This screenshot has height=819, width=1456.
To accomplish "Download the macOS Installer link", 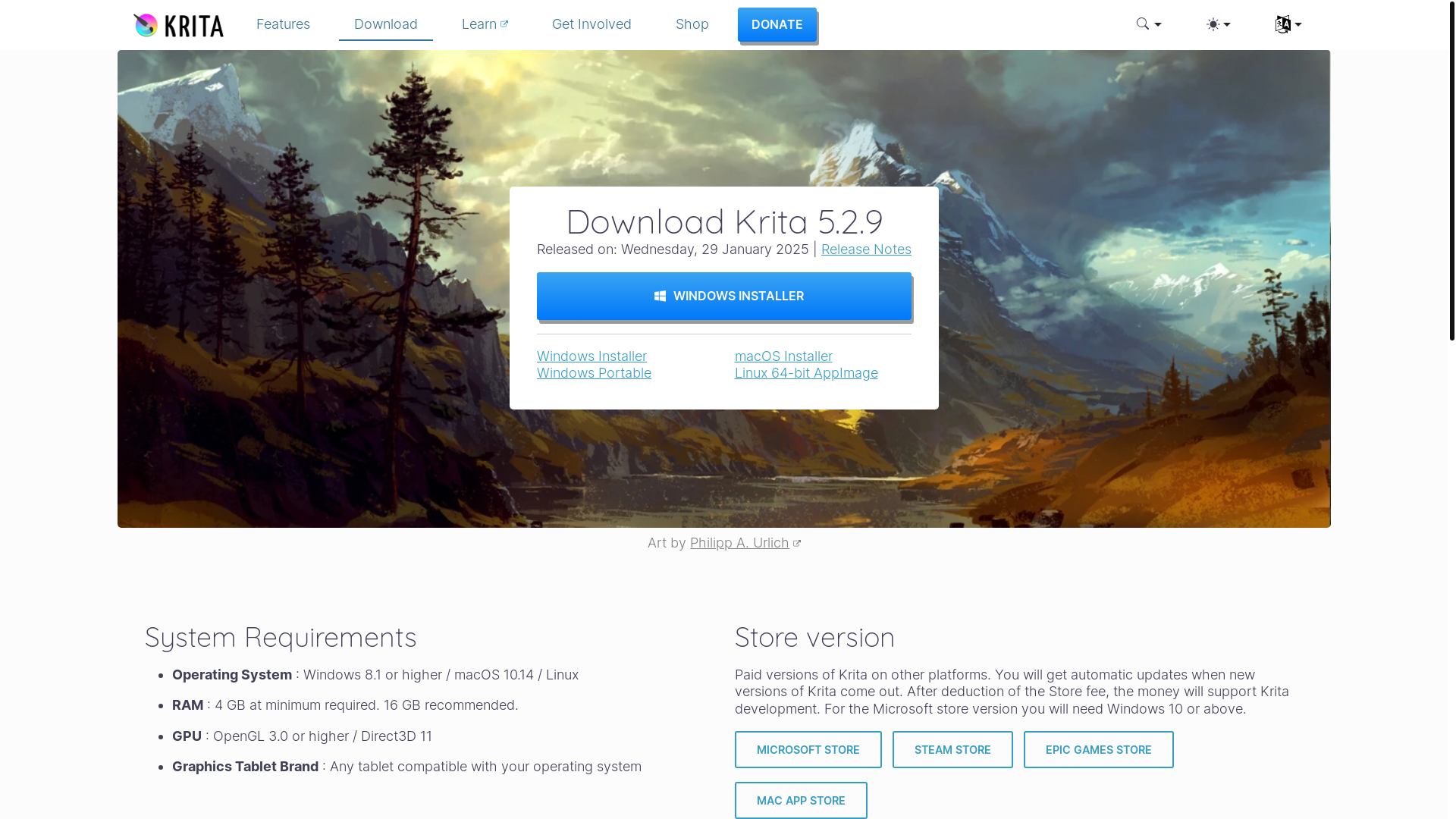I will pyautogui.click(x=783, y=356).
